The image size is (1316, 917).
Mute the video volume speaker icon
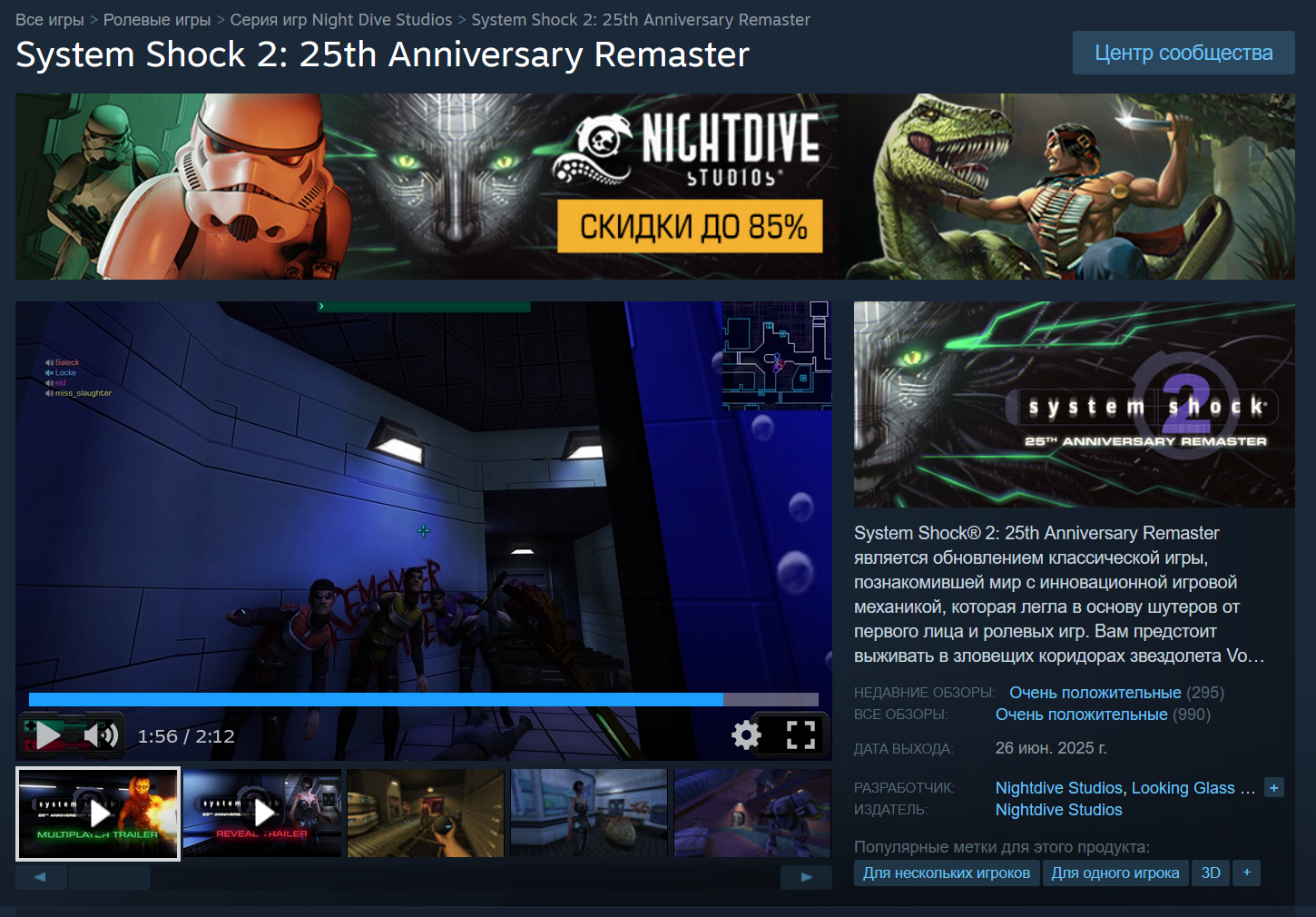pyautogui.click(x=102, y=735)
